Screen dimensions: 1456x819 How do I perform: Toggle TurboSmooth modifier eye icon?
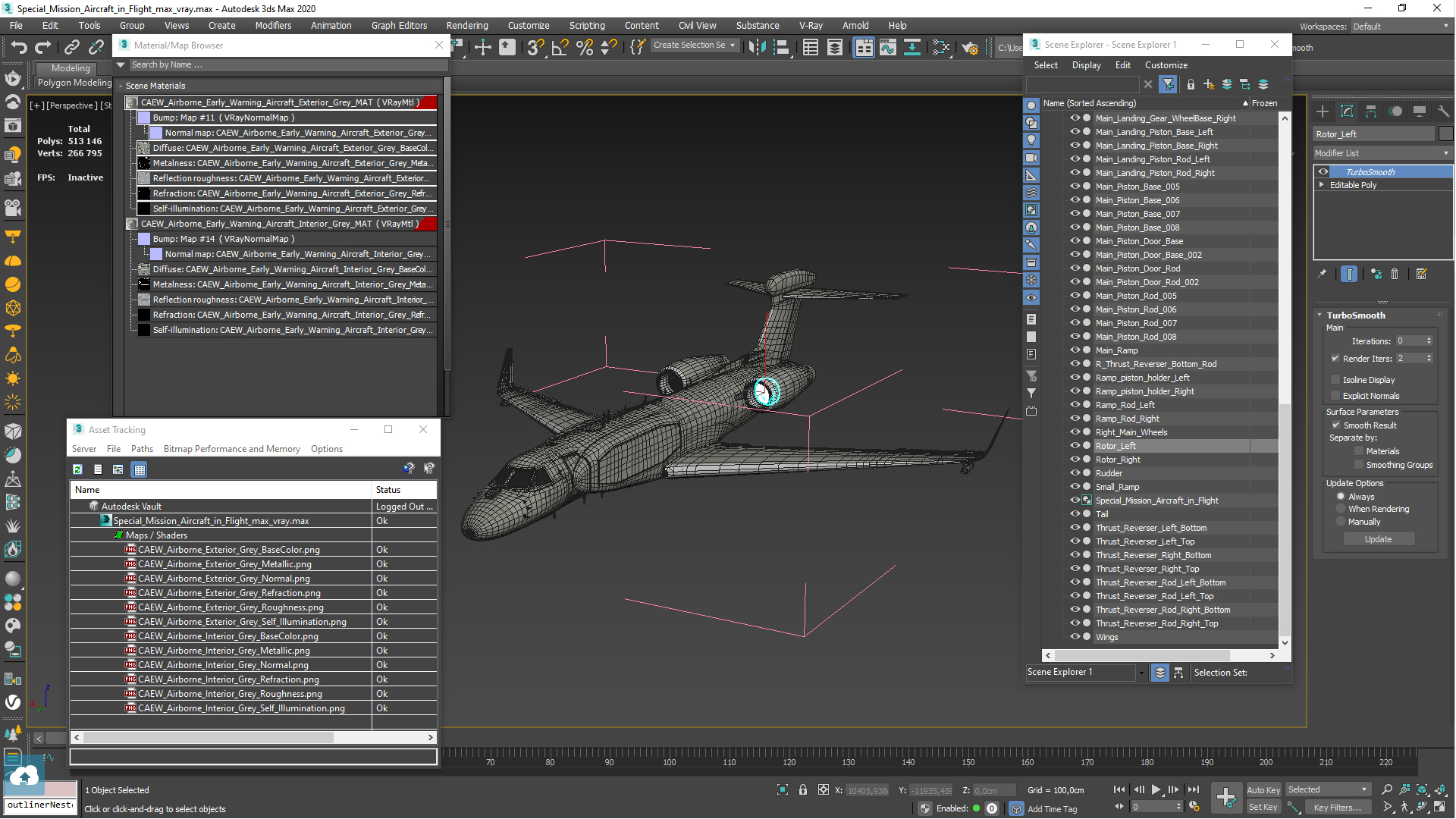(1323, 172)
